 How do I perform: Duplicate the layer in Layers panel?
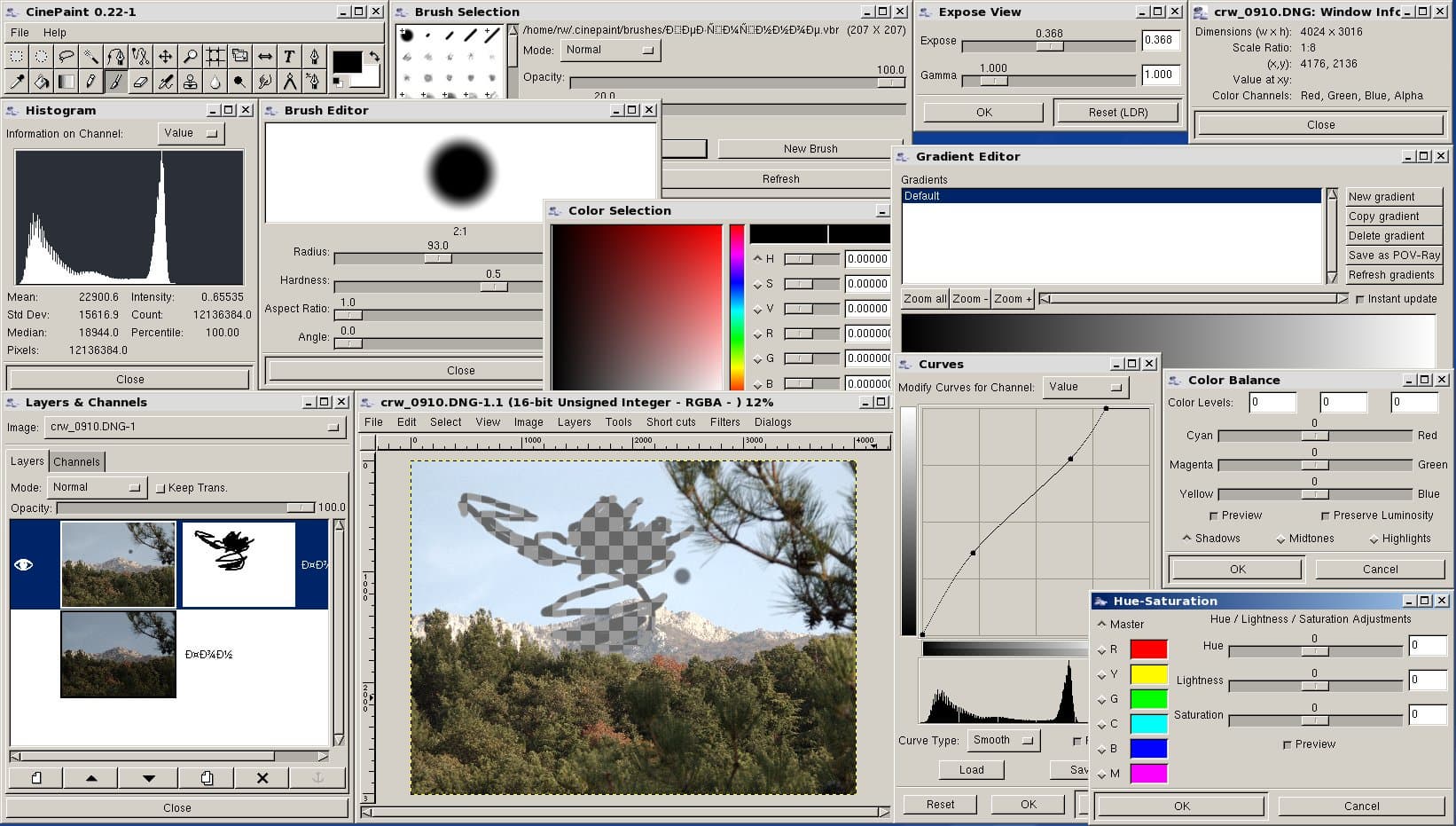(x=206, y=778)
